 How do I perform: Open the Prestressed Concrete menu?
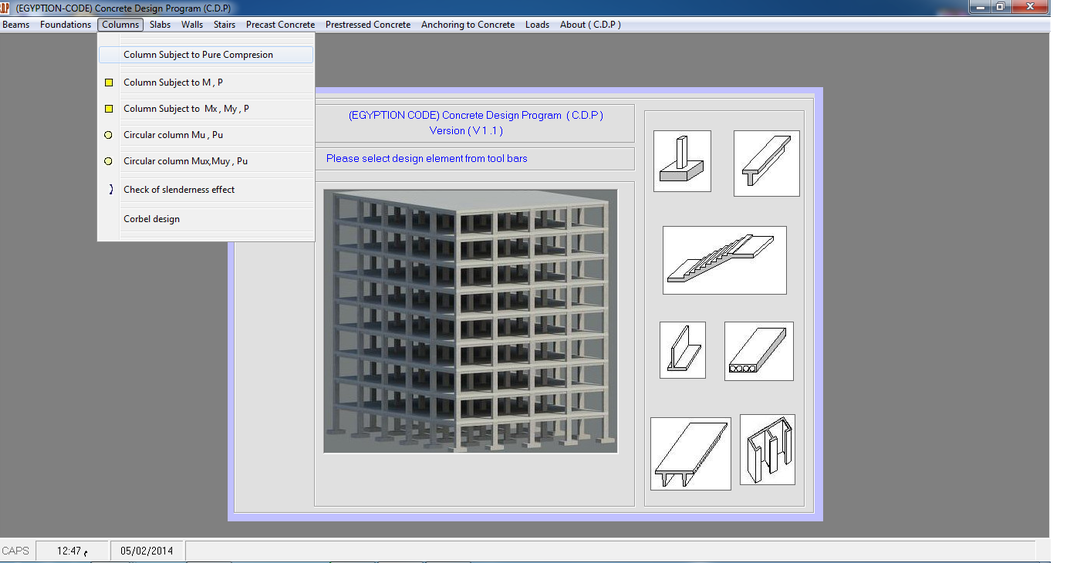point(368,25)
